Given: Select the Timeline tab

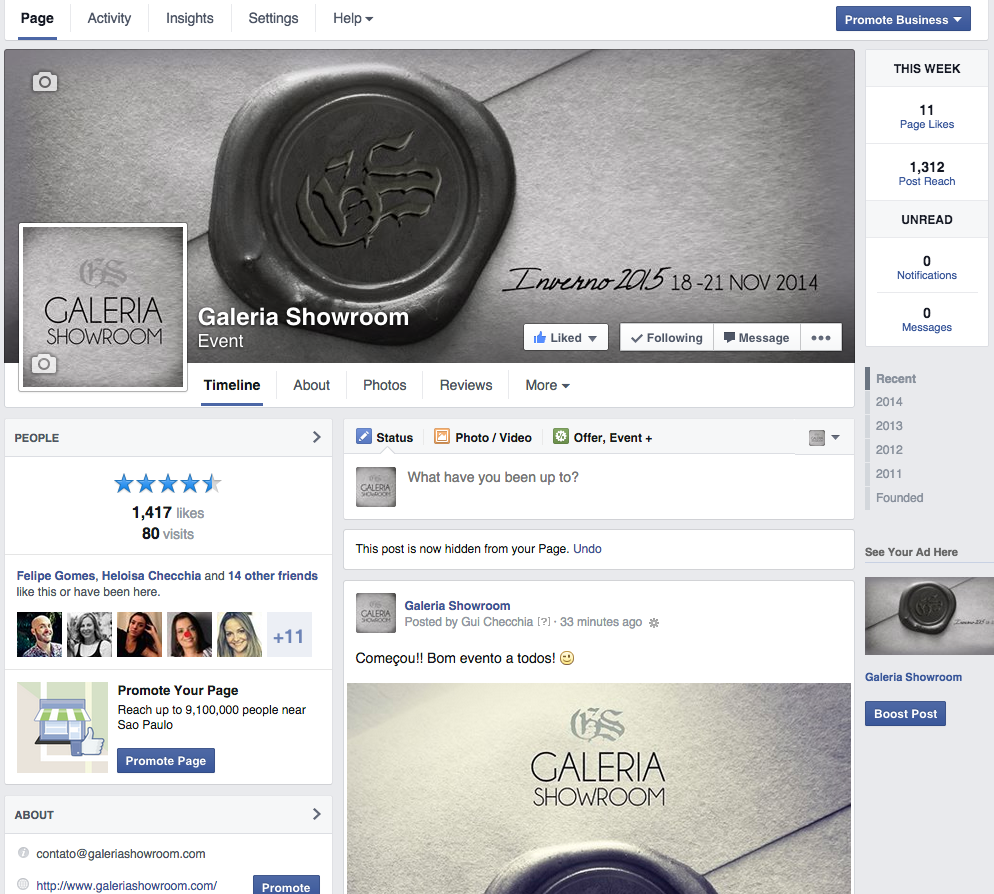Looking at the screenshot, I should tap(232, 385).
